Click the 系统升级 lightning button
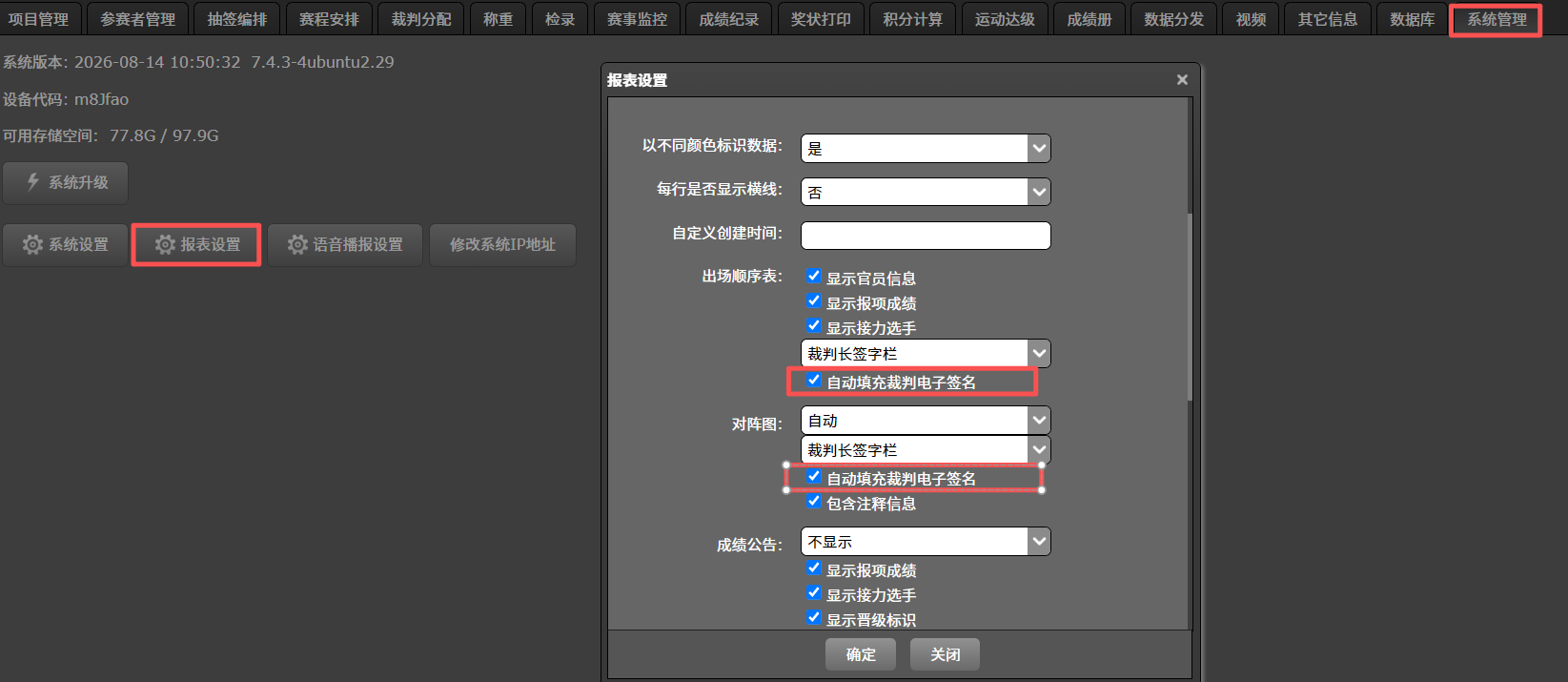Viewport: 1568px width, 682px height. click(66, 182)
